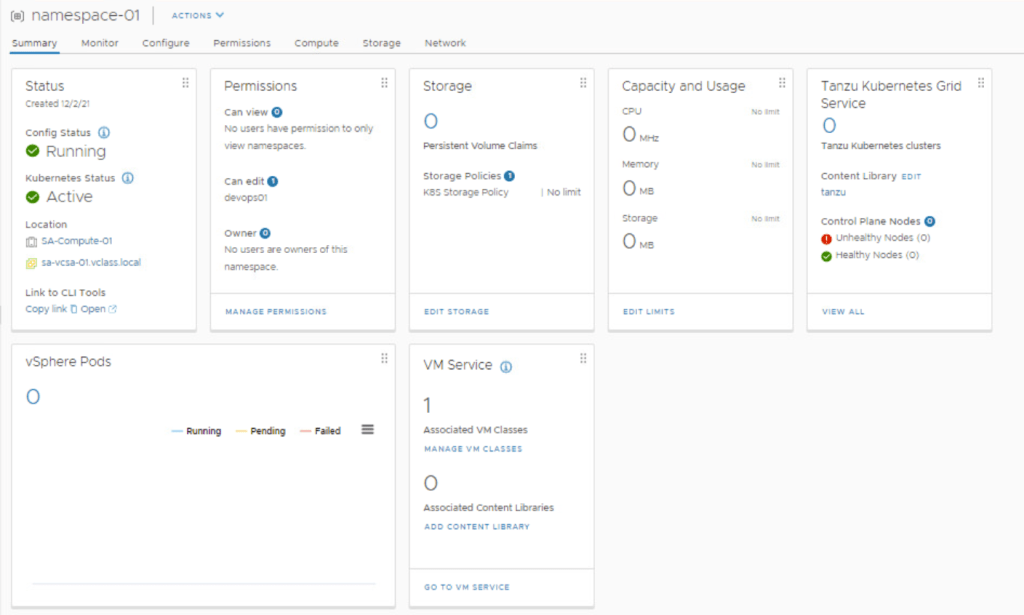
Task: Click the Storage Policies count badge
Action: pyautogui.click(x=509, y=176)
